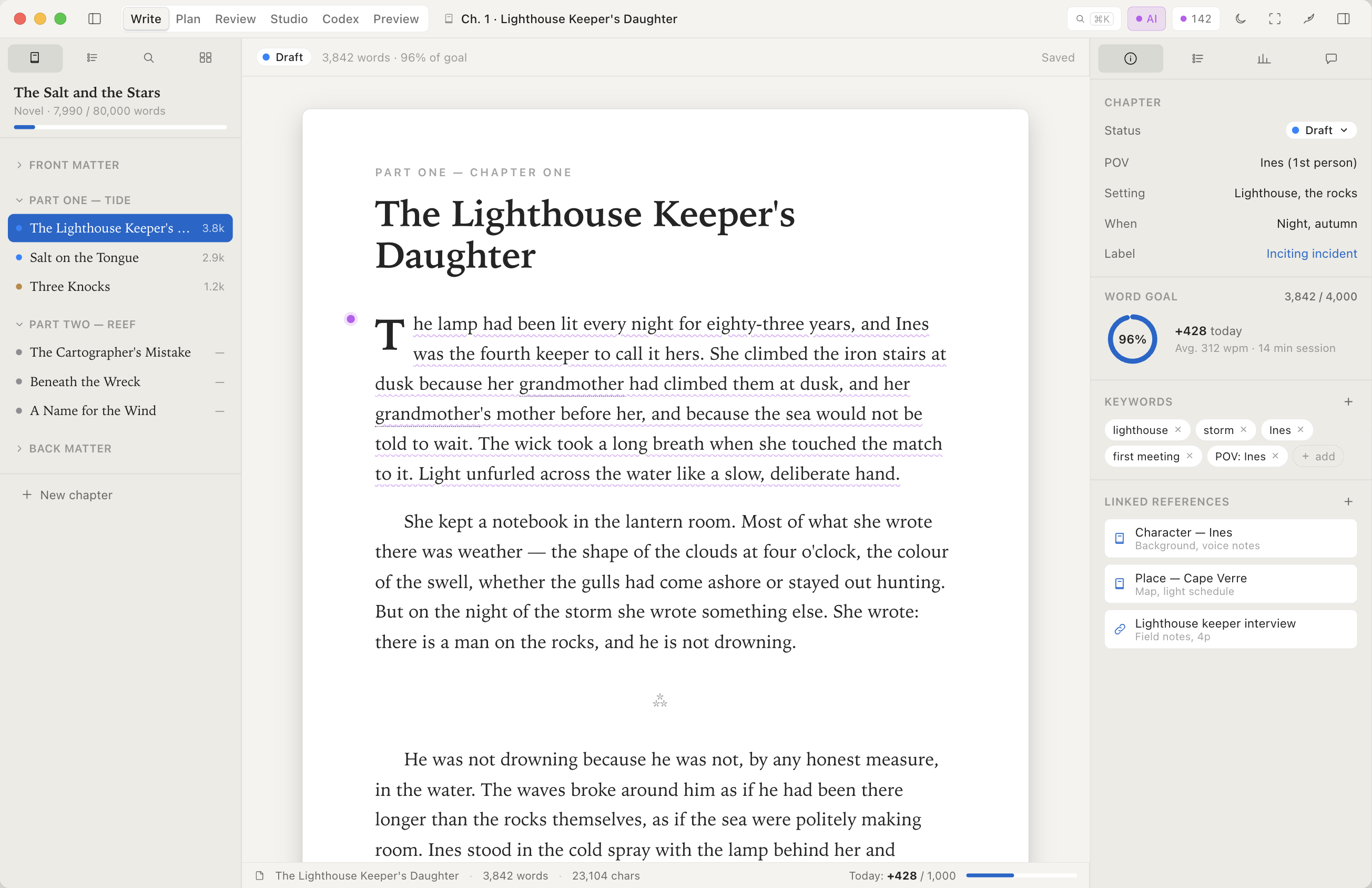Add a linked reference with plus icon
Viewport: 1372px width, 888px height.
coord(1348,502)
